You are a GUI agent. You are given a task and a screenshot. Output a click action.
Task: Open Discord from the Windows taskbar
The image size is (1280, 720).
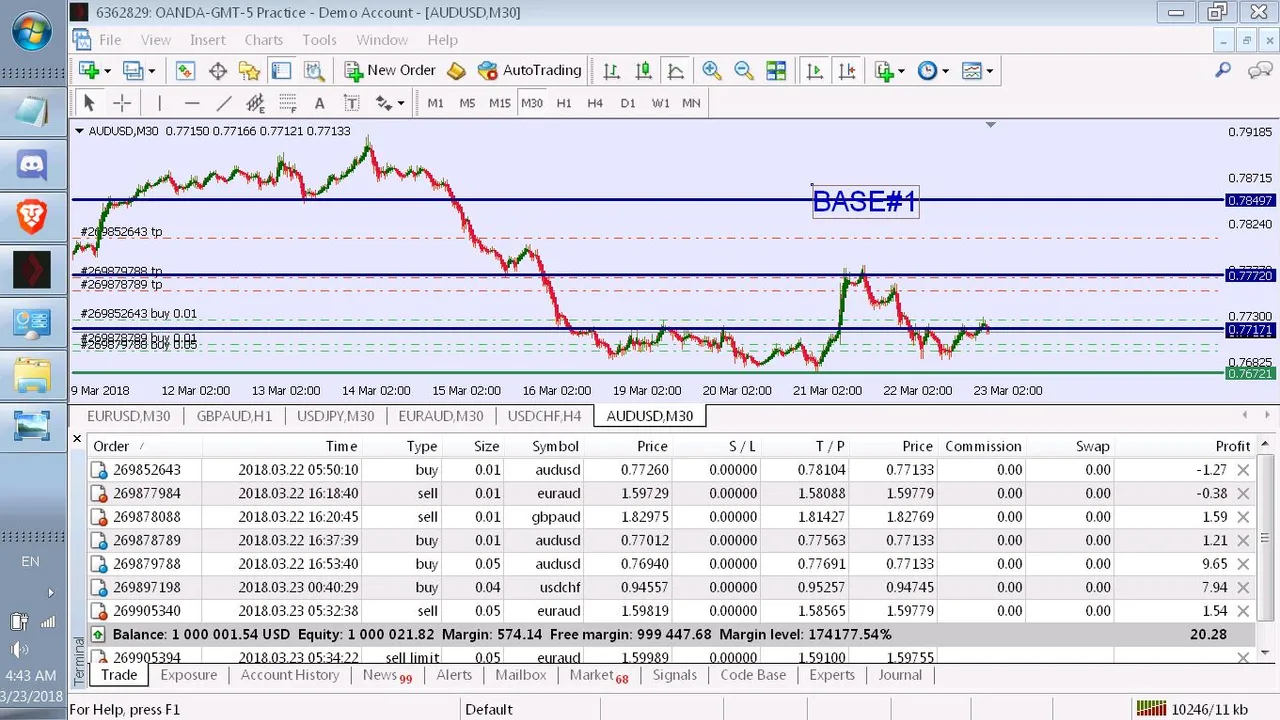32,165
